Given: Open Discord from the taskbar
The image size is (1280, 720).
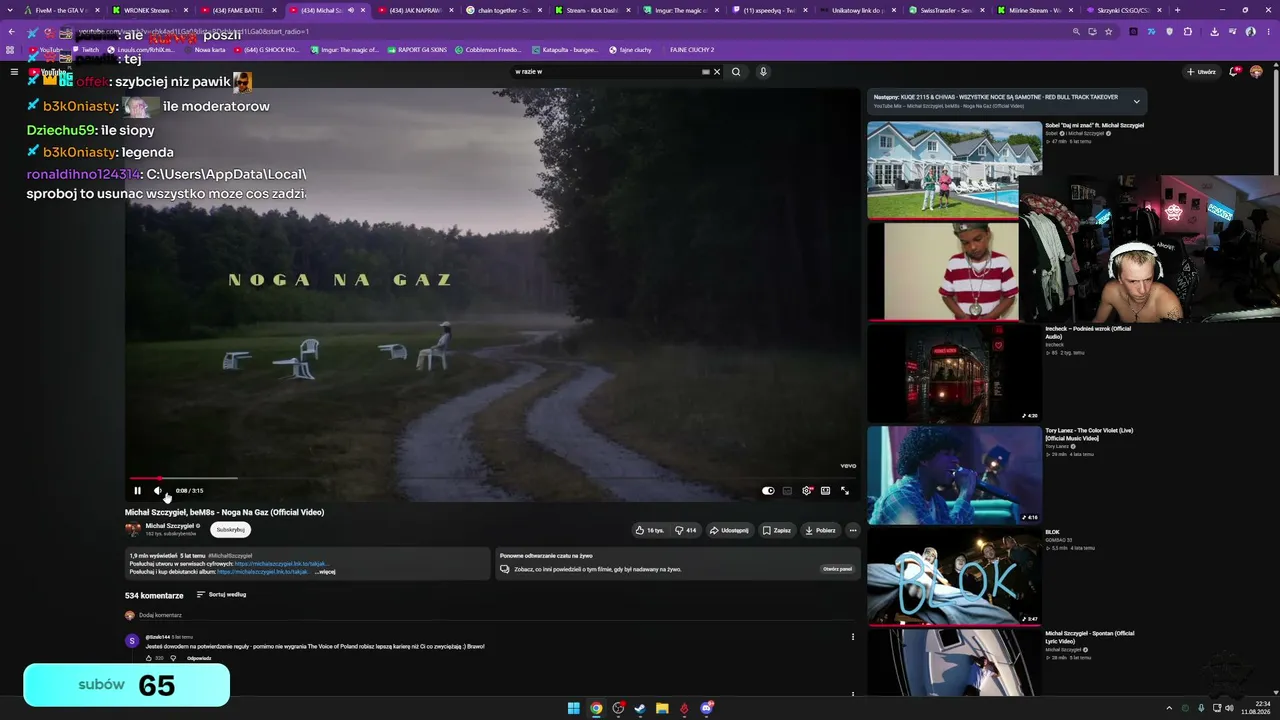Looking at the screenshot, I should [707, 708].
